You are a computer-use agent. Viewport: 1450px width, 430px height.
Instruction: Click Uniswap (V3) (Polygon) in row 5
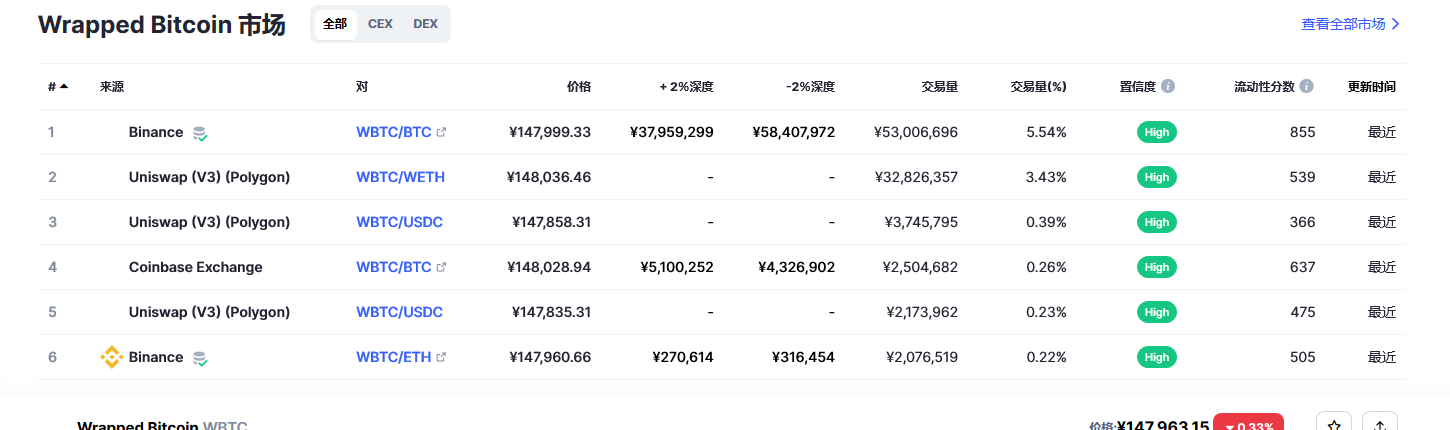[209, 312]
